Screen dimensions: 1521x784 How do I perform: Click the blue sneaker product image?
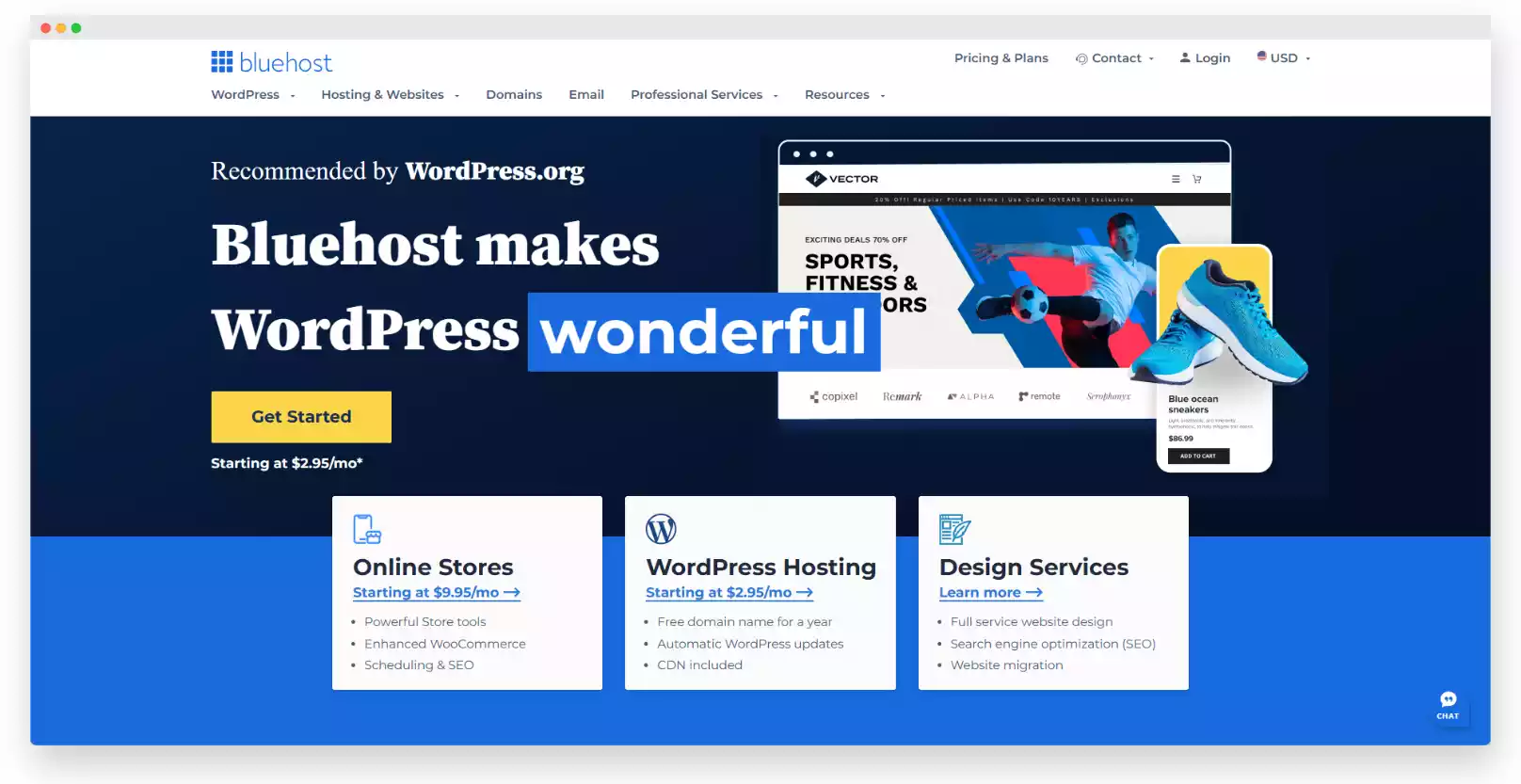pos(1220,320)
